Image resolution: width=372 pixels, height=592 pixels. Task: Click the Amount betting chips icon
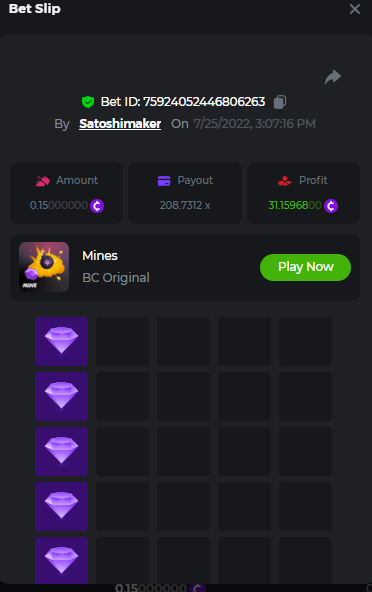point(43,181)
